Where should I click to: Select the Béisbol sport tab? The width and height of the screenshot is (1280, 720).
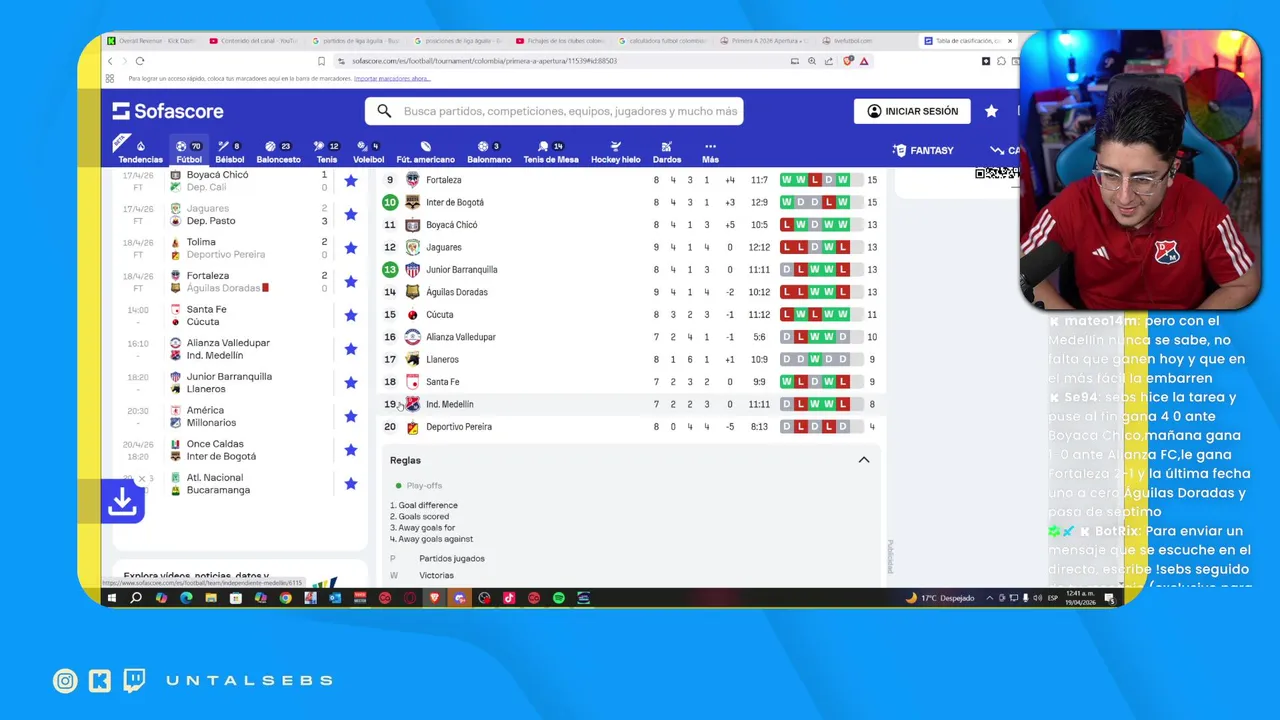(x=229, y=152)
